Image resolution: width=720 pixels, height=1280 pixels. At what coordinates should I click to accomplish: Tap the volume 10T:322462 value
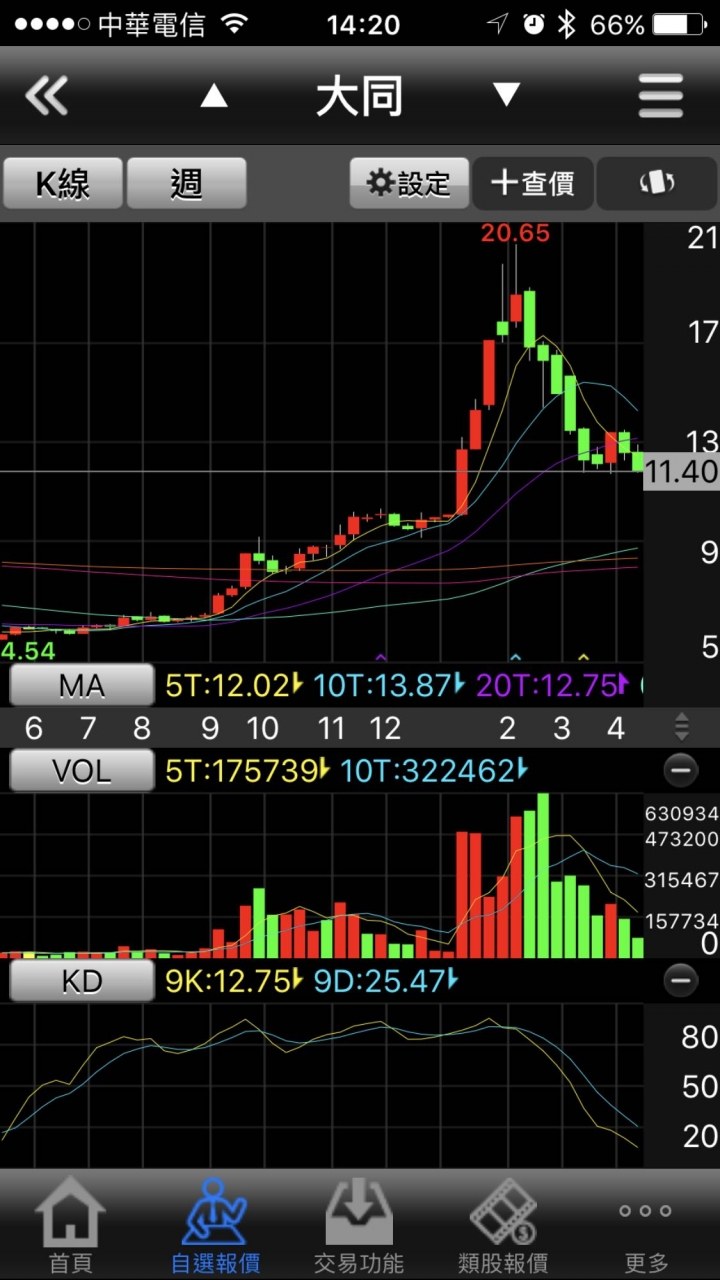pyautogui.click(x=434, y=771)
